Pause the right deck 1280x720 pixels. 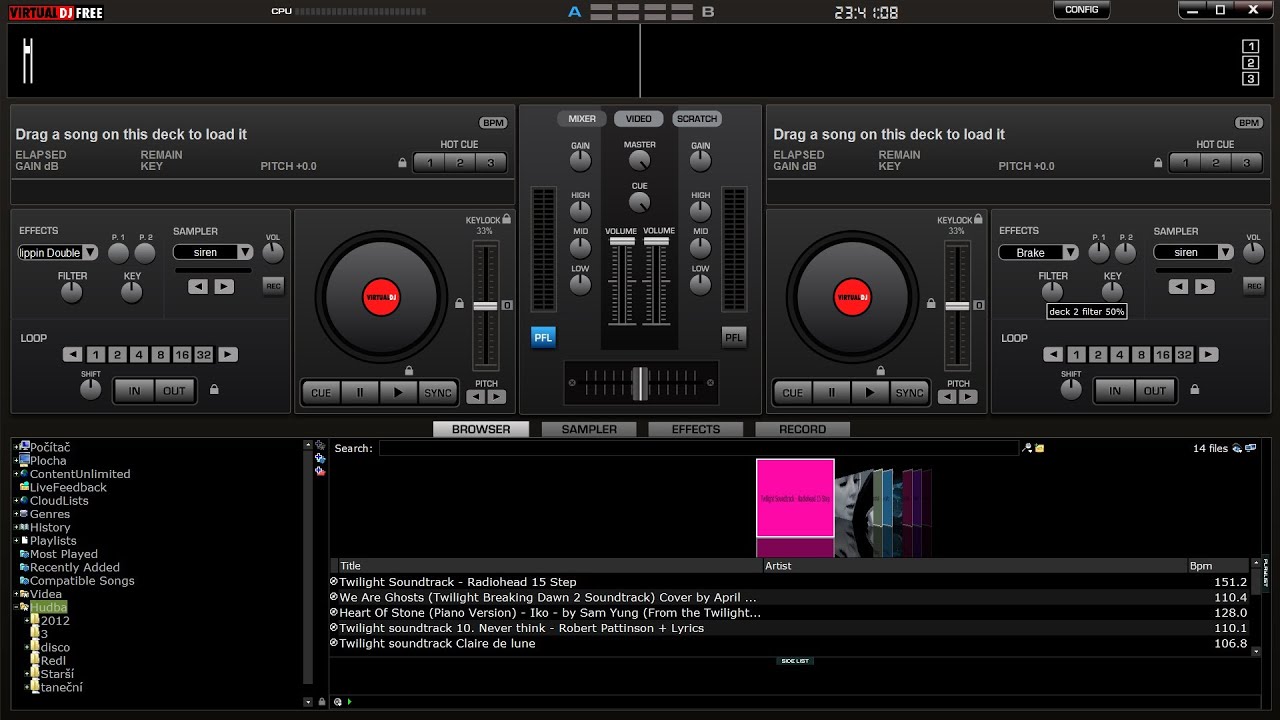pyautogui.click(x=831, y=393)
